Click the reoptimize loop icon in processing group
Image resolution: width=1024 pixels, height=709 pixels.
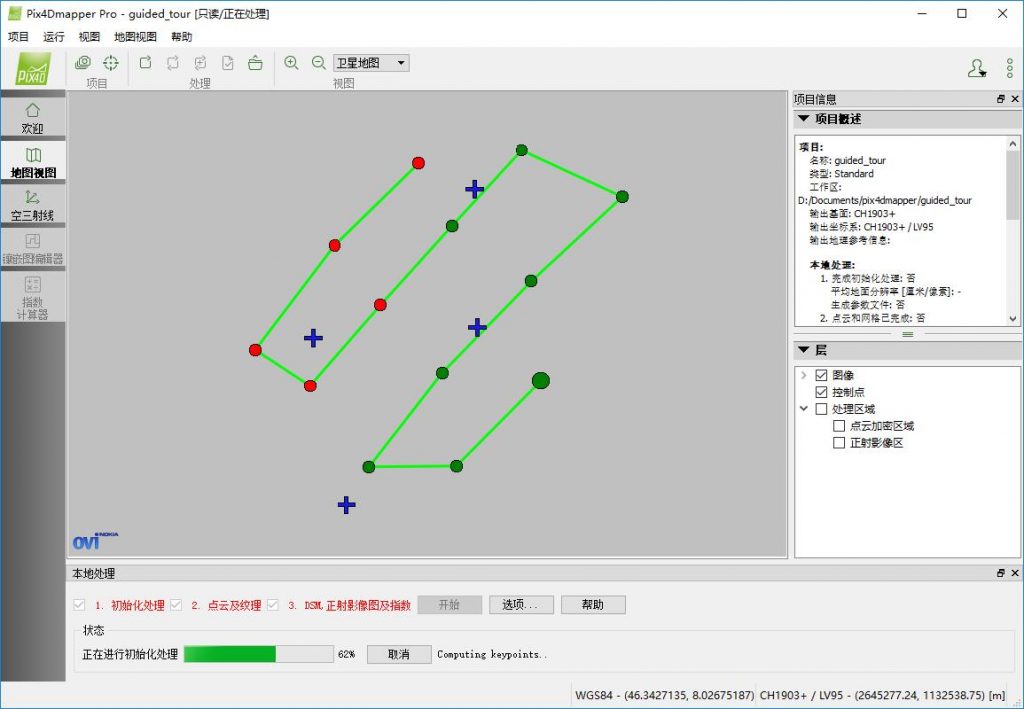[x=173, y=63]
